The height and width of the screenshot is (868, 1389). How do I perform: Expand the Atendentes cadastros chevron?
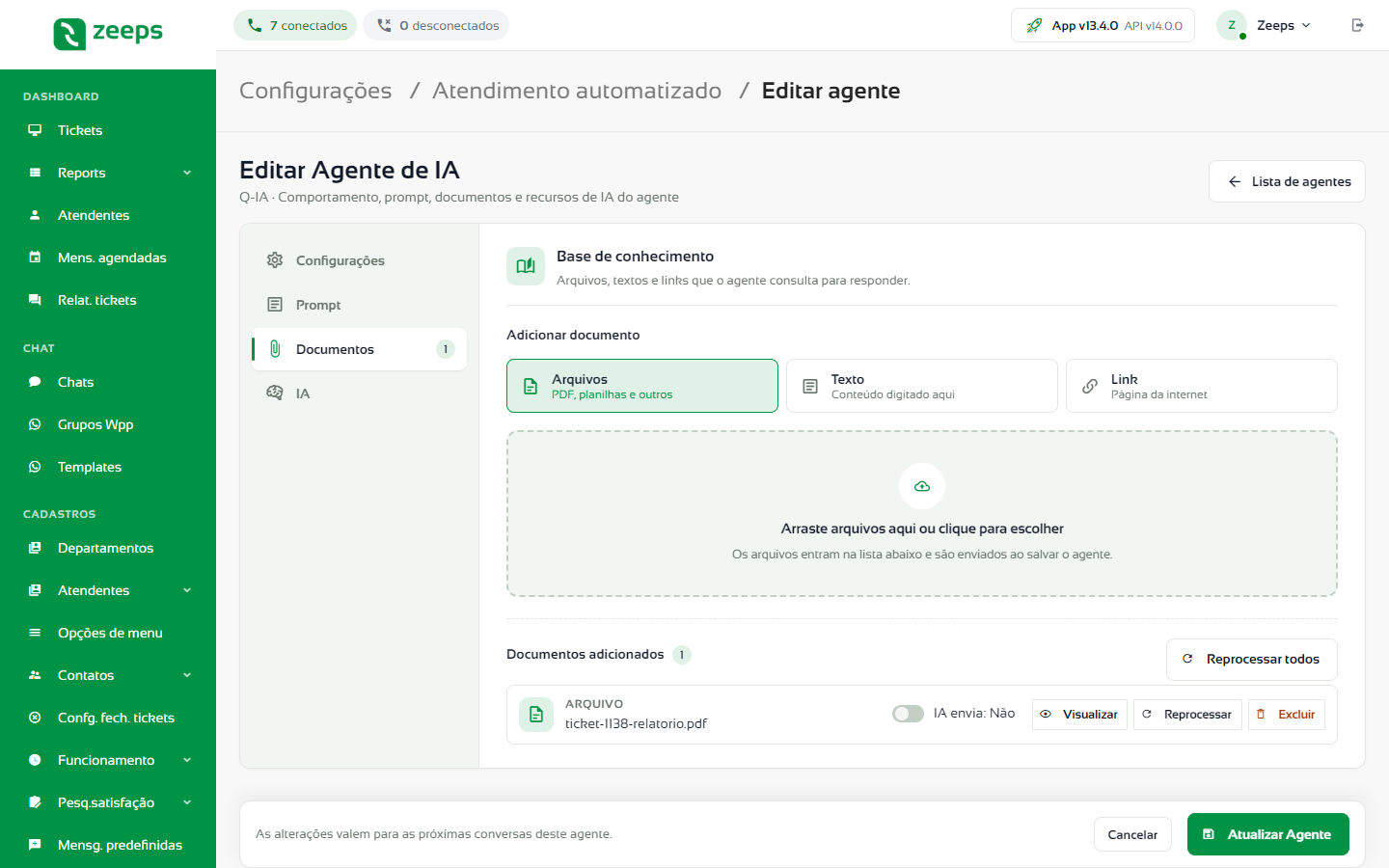coord(187,590)
